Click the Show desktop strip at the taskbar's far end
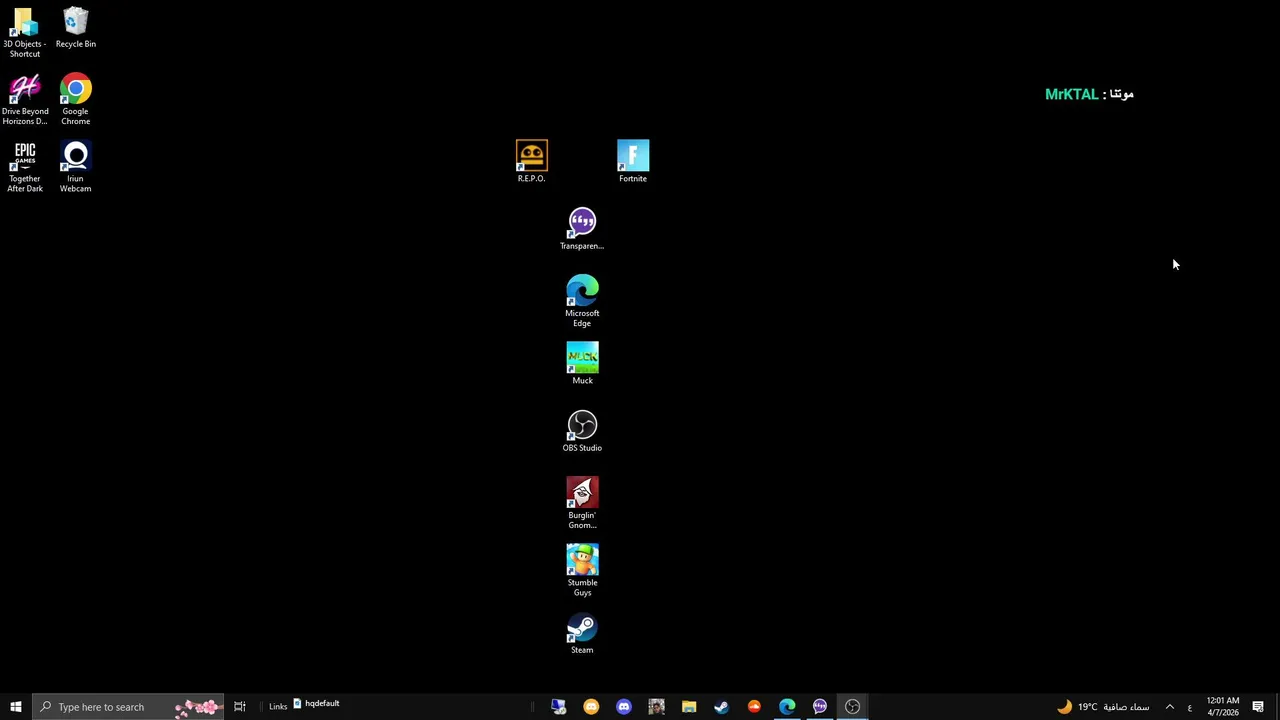 1277,707
